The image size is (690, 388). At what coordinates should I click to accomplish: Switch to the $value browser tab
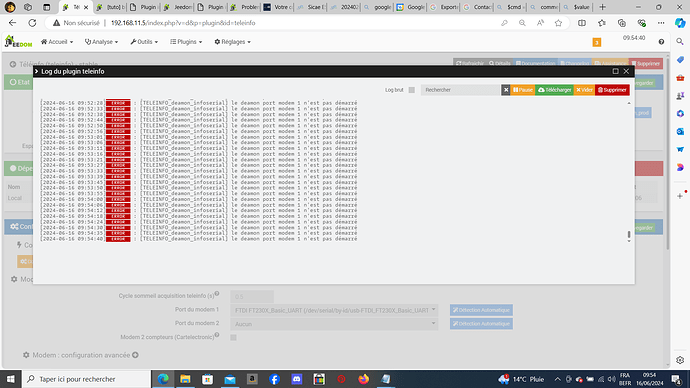coord(577,7)
